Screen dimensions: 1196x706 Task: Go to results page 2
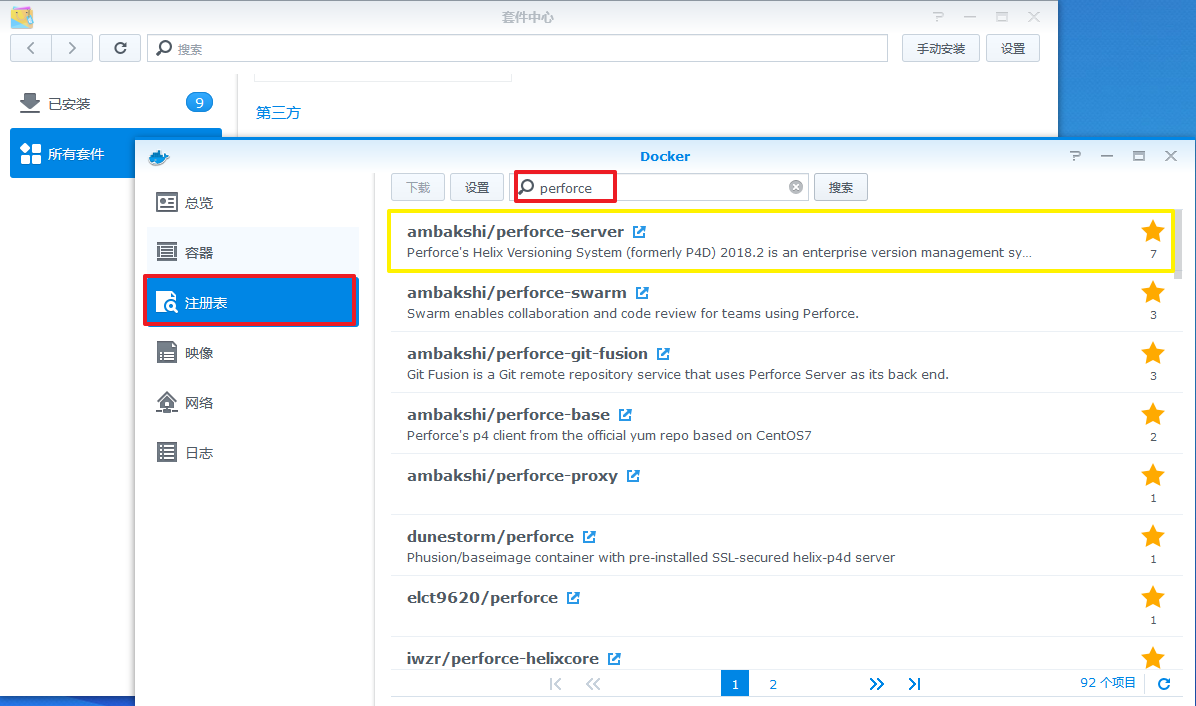click(x=773, y=684)
